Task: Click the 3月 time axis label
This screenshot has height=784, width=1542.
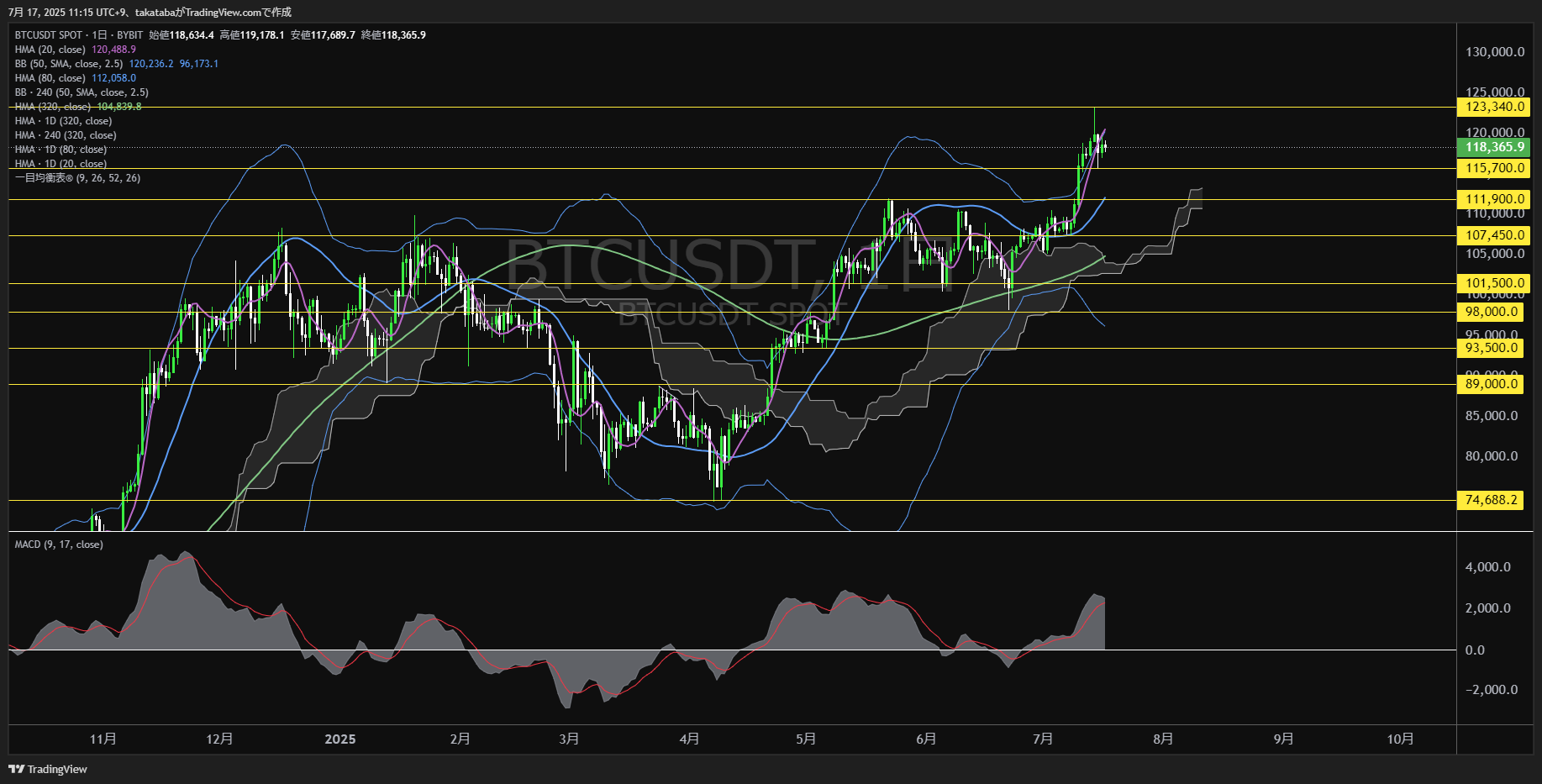Action: tap(569, 739)
